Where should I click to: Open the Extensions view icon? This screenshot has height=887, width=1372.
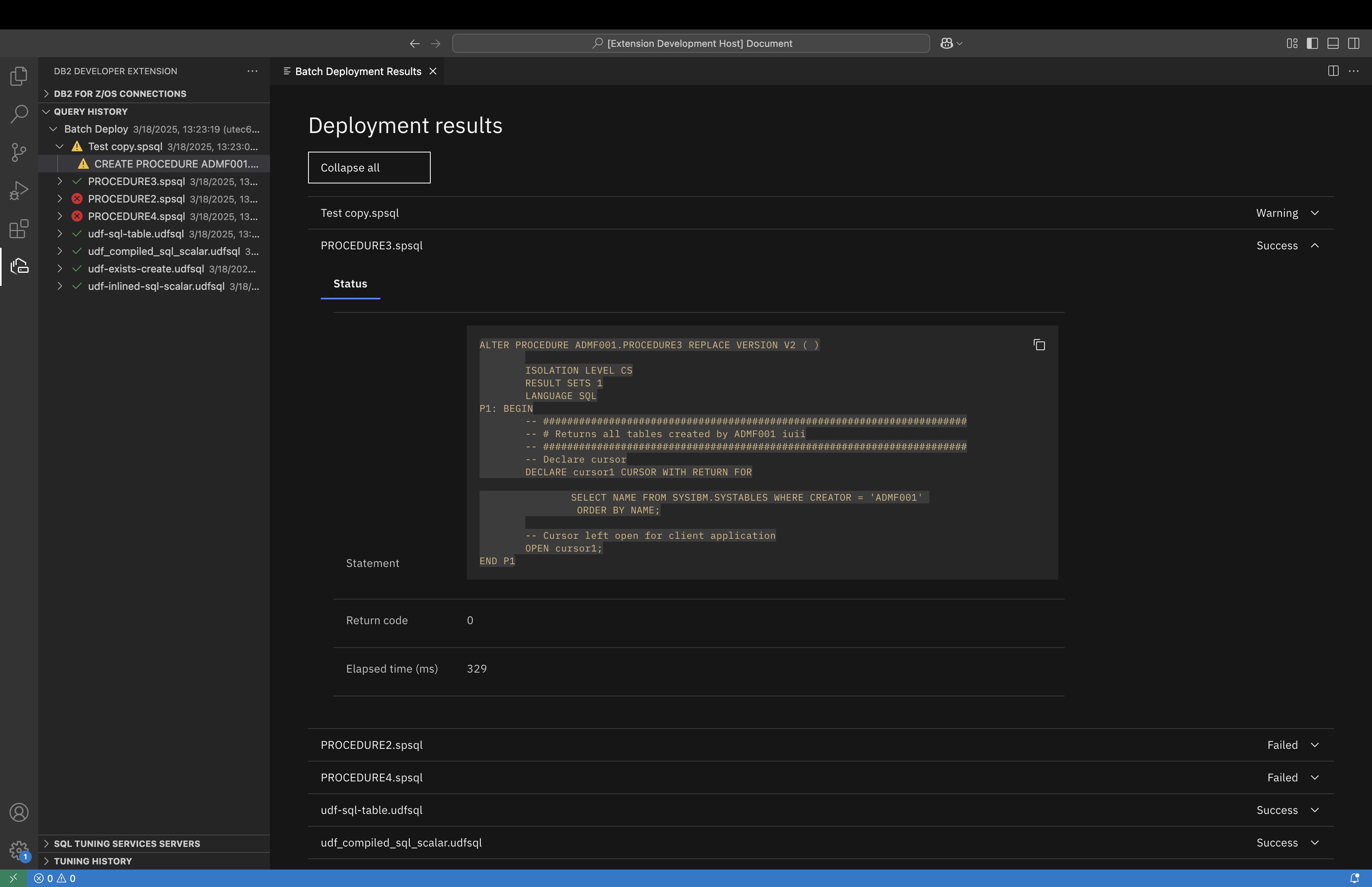pos(19,229)
